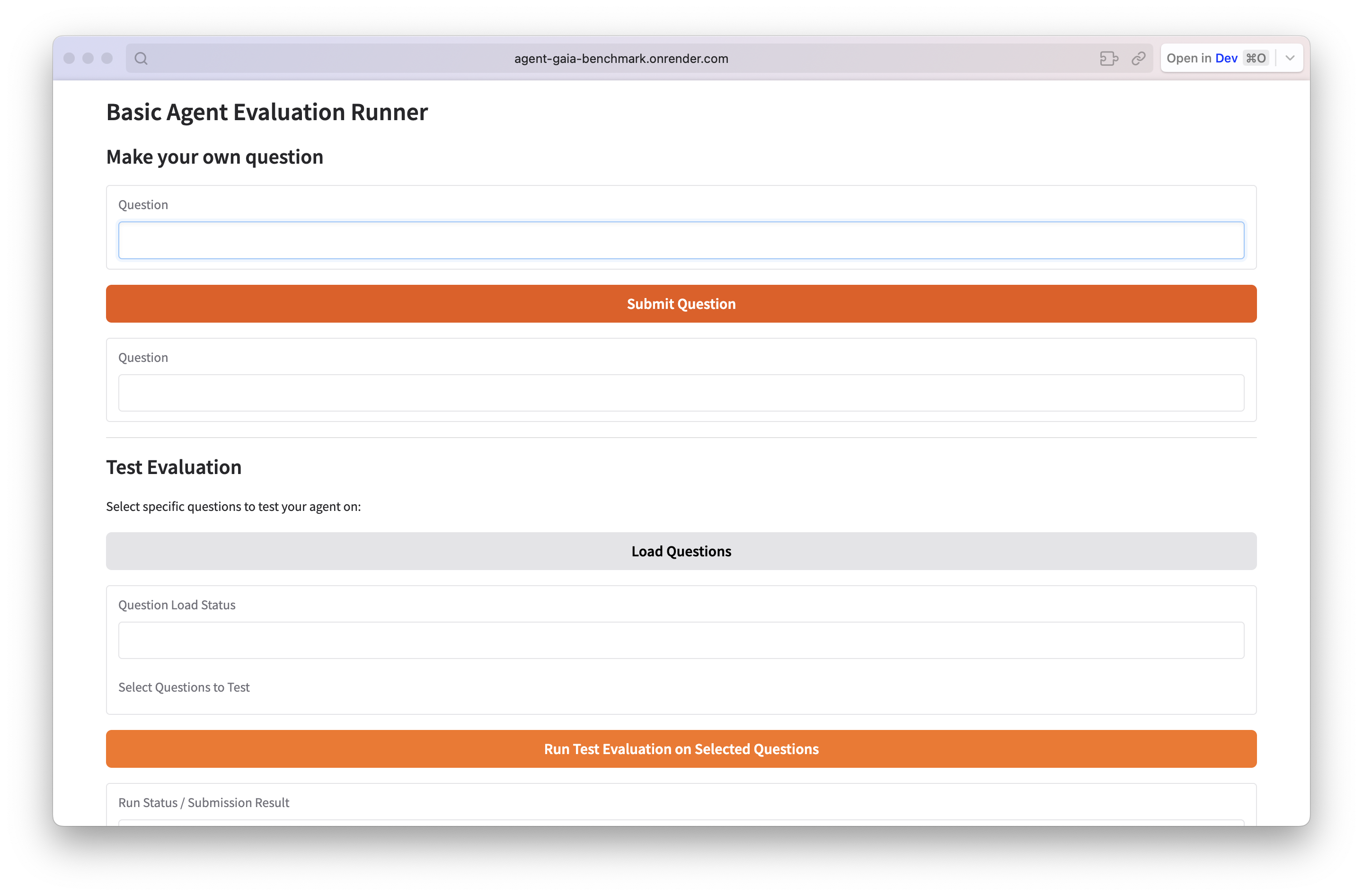Expand the chevron next to Open in Dev
1363x896 pixels.
point(1290,58)
